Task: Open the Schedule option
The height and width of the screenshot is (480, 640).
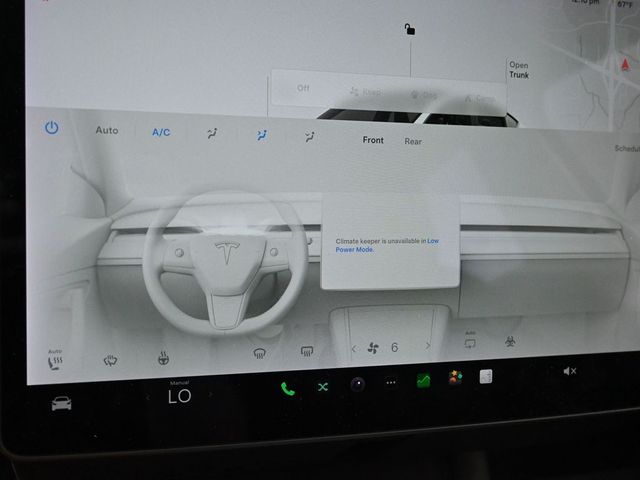Action: point(627,148)
